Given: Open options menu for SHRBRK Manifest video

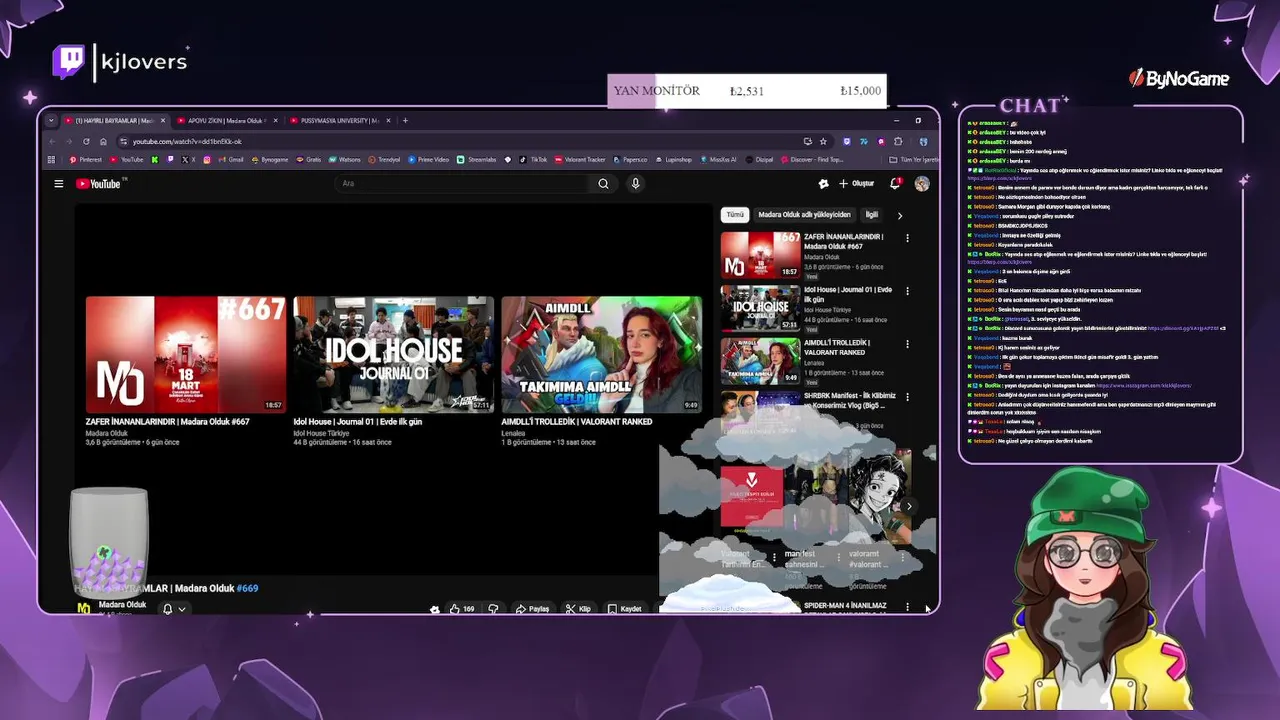Looking at the screenshot, I should pyautogui.click(x=907, y=397).
